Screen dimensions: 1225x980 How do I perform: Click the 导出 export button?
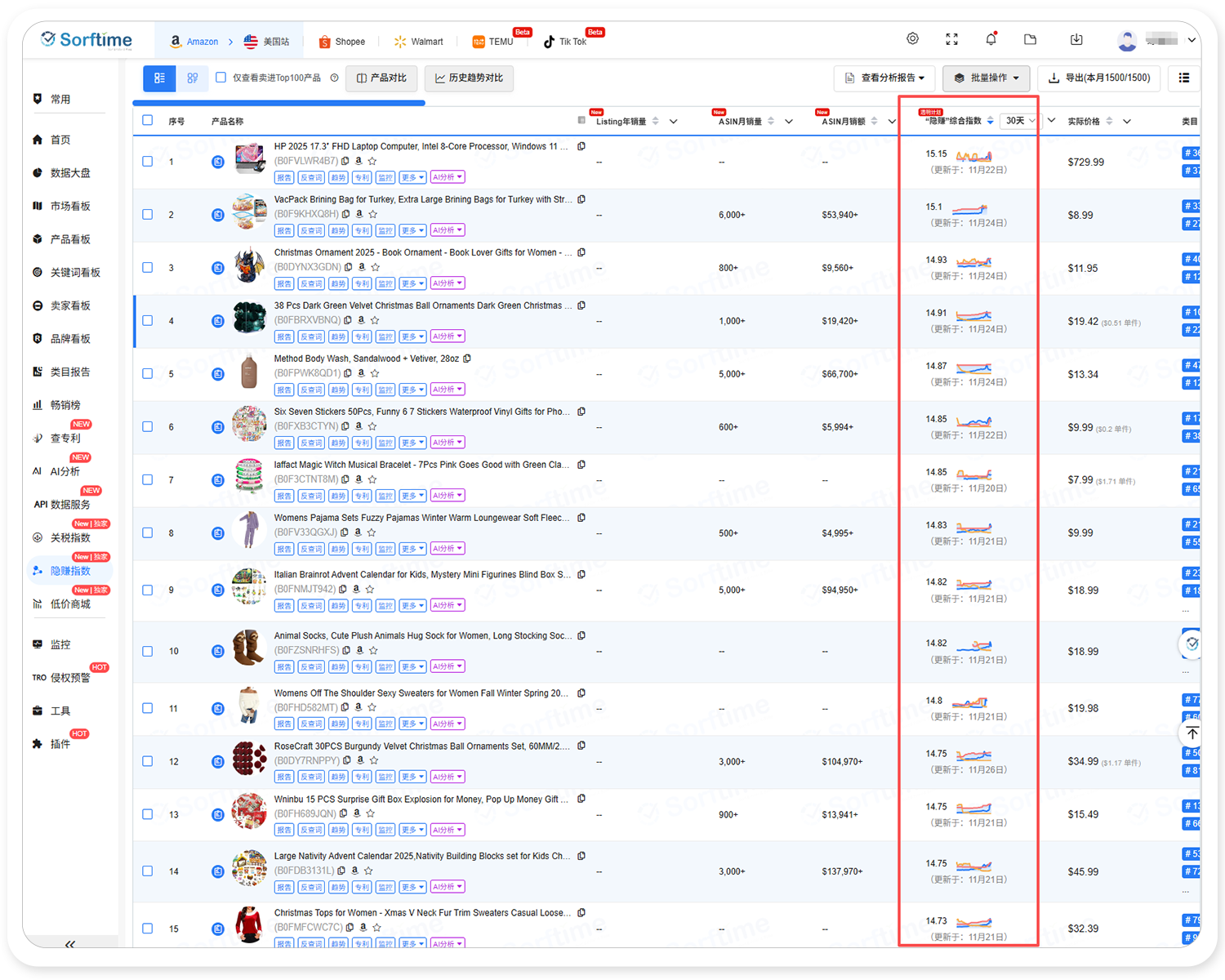tap(1100, 78)
